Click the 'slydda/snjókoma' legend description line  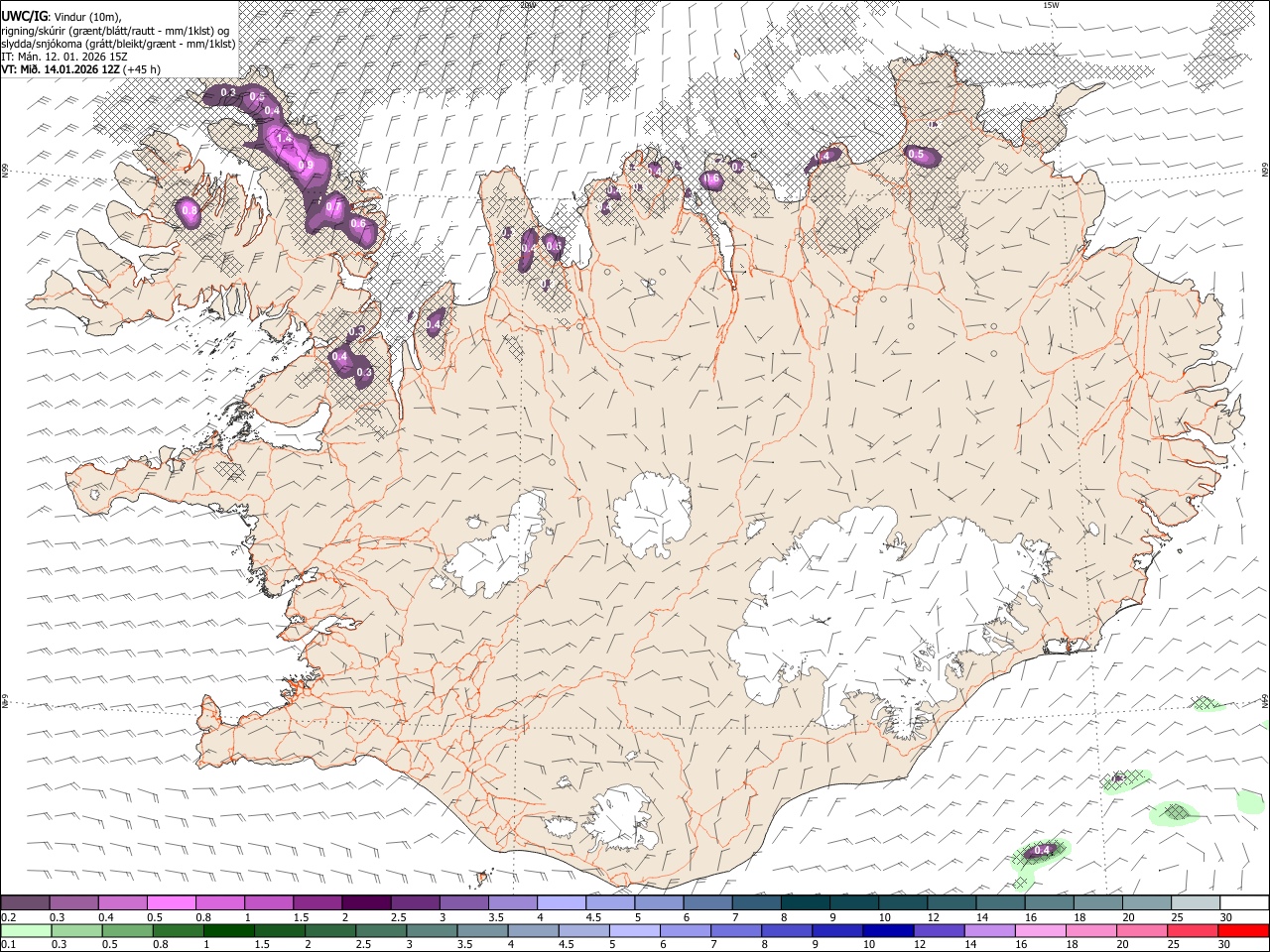[x=118, y=44]
